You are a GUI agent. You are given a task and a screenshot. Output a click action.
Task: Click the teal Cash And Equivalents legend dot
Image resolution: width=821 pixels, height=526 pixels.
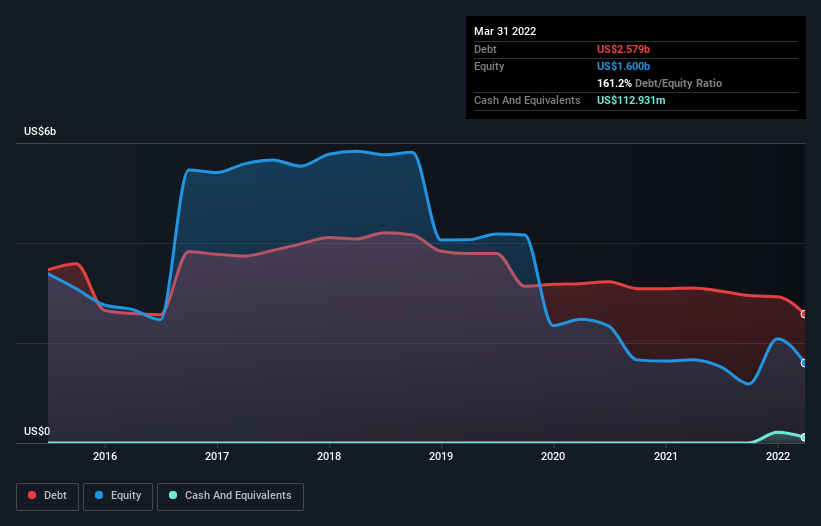coord(173,495)
